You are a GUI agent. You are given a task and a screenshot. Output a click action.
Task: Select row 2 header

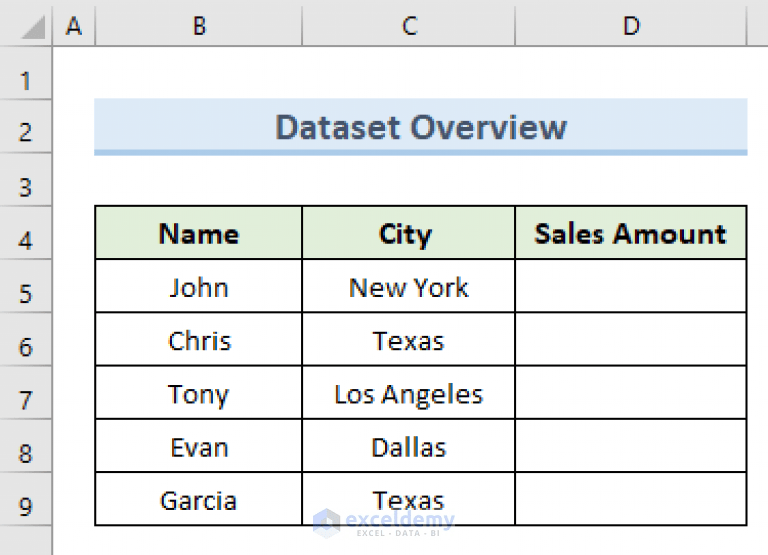[26, 127]
